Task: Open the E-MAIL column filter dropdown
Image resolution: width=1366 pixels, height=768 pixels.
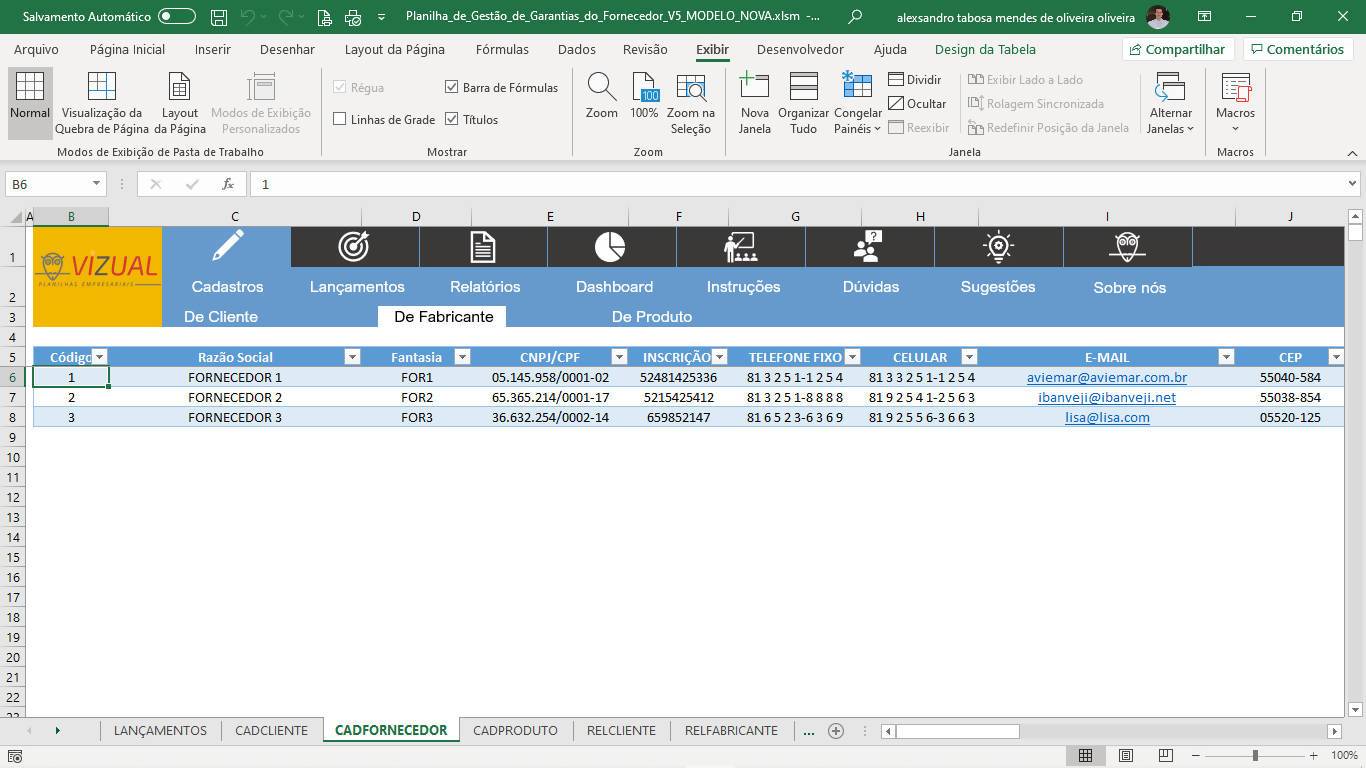Action: 1226,357
